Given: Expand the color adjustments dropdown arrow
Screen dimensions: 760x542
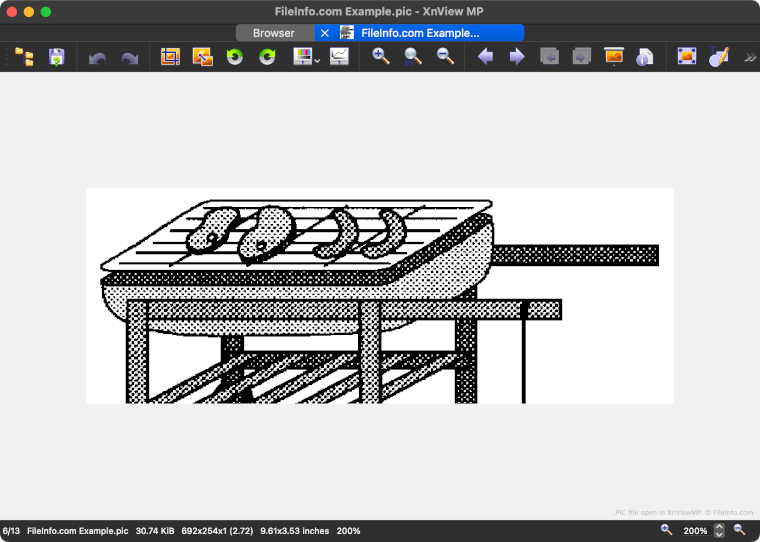Looking at the screenshot, I should pyautogui.click(x=317, y=61).
